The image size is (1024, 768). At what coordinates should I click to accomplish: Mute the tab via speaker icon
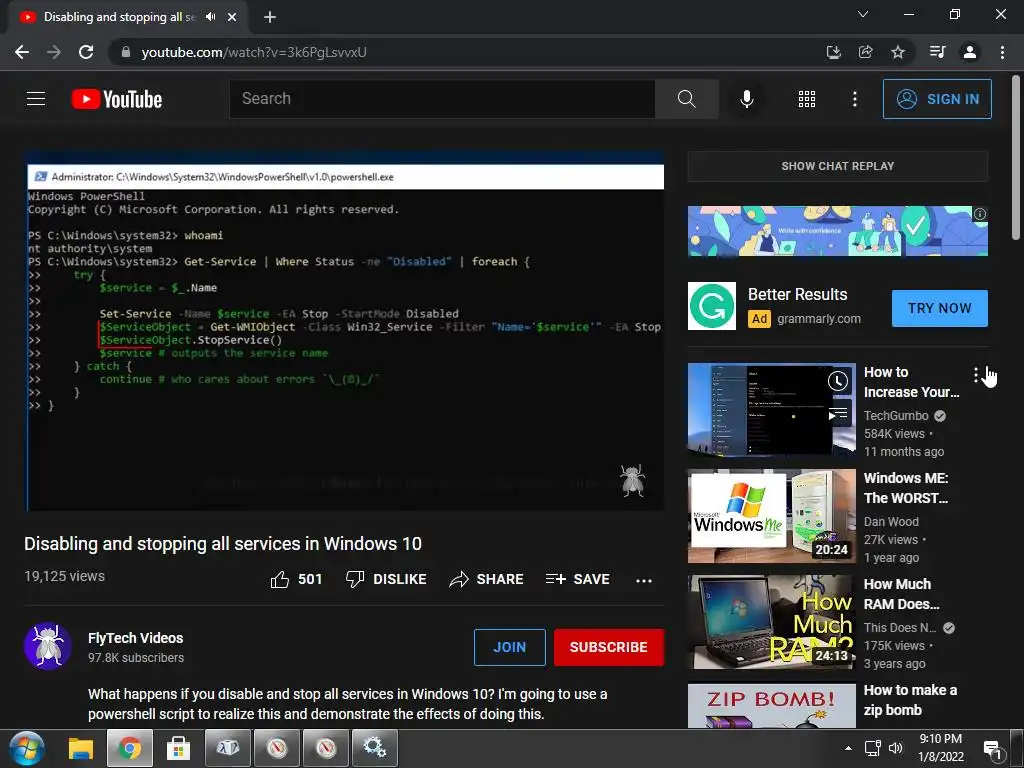tap(210, 17)
